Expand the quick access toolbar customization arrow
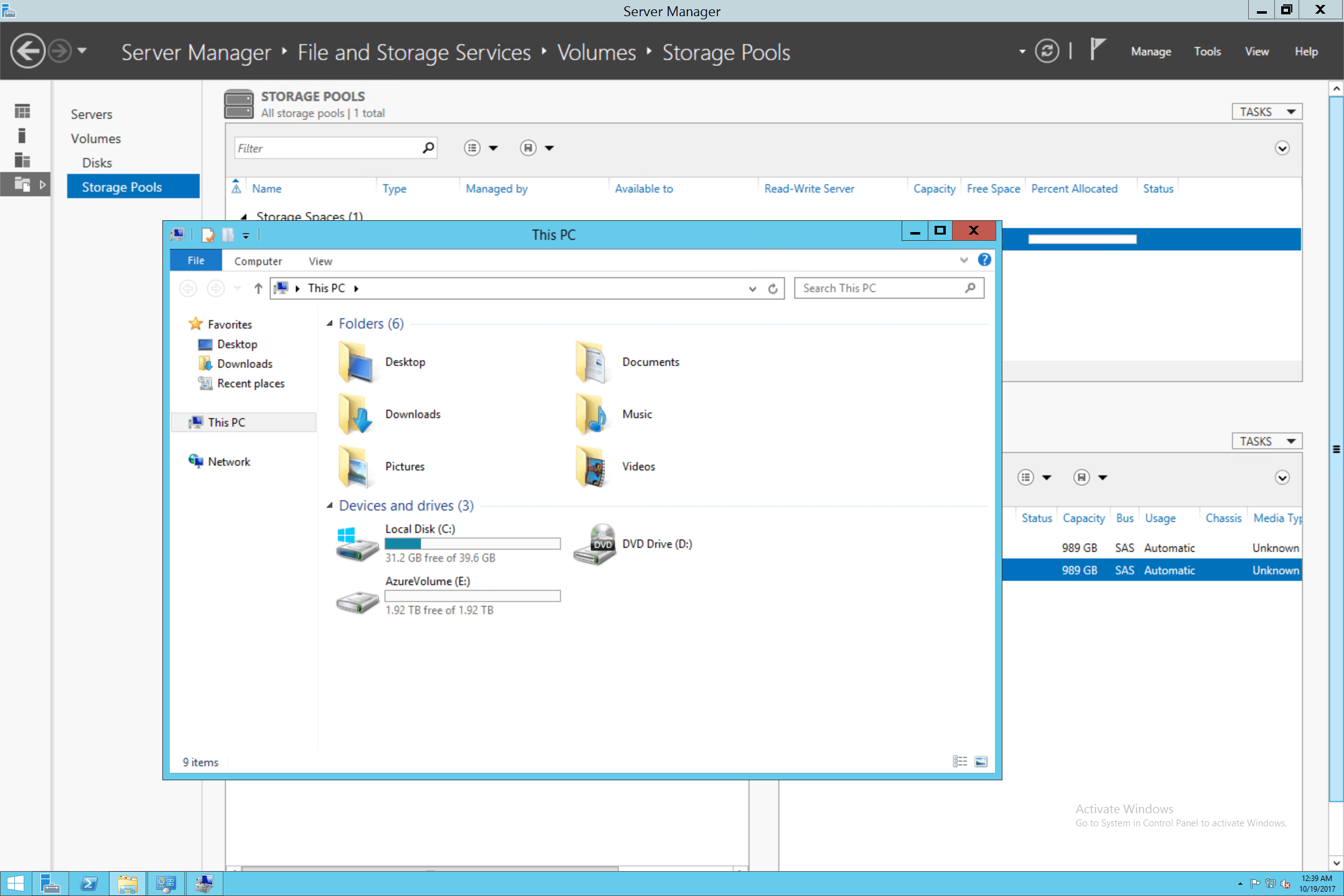 [246, 235]
